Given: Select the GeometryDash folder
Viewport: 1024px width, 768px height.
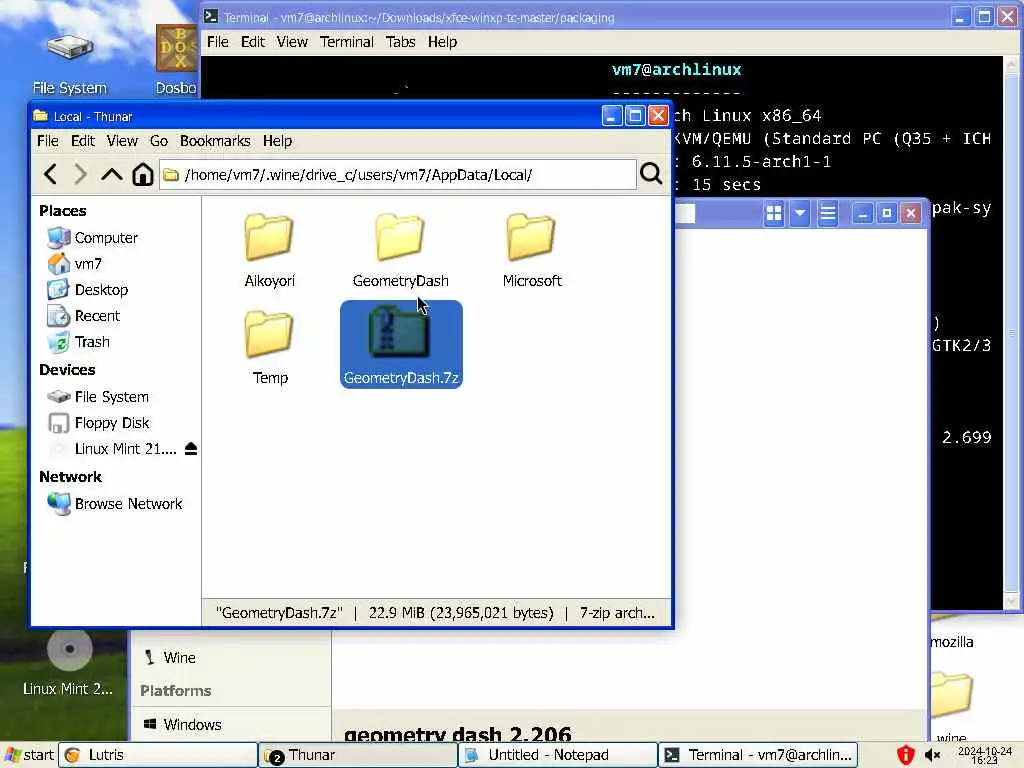Looking at the screenshot, I should pyautogui.click(x=400, y=251).
